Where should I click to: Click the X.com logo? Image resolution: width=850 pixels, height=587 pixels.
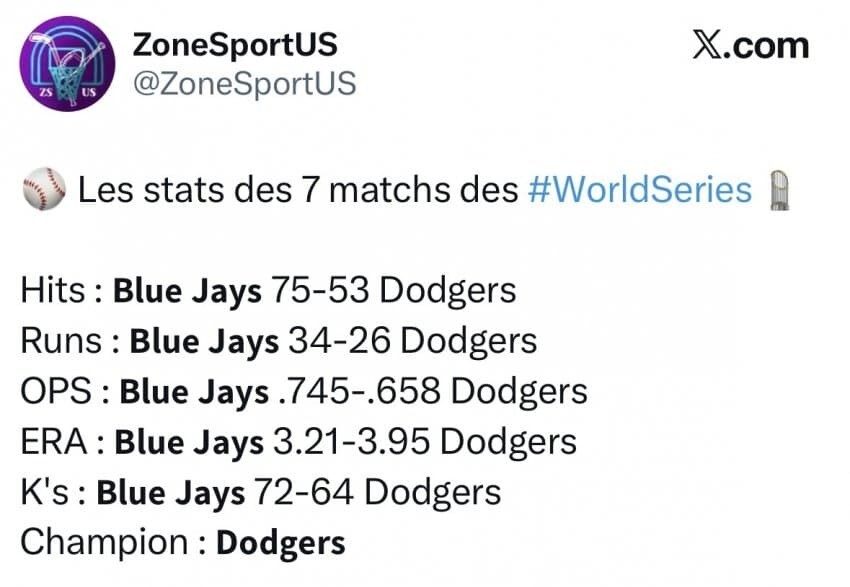749,46
